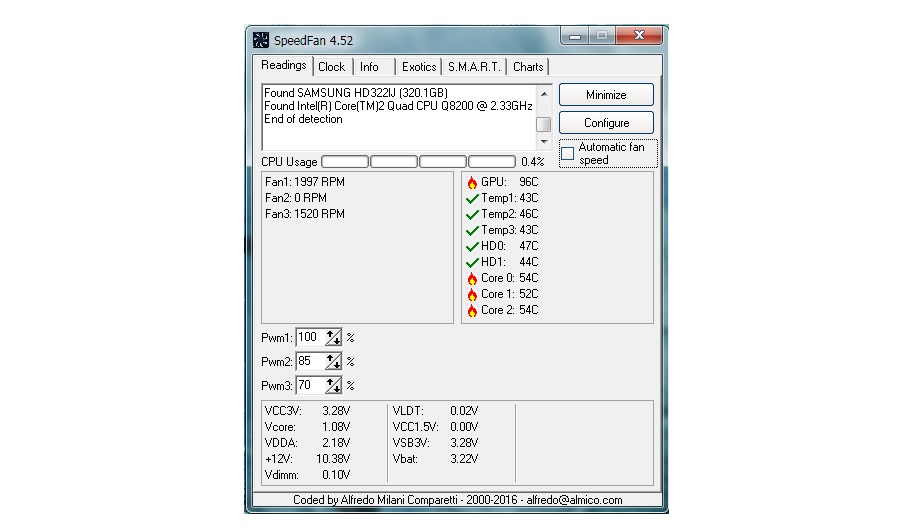Minimize SpeedFan using title bar button
Screen dimensions: 911x532
pyautogui.click(x=575, y=35)
